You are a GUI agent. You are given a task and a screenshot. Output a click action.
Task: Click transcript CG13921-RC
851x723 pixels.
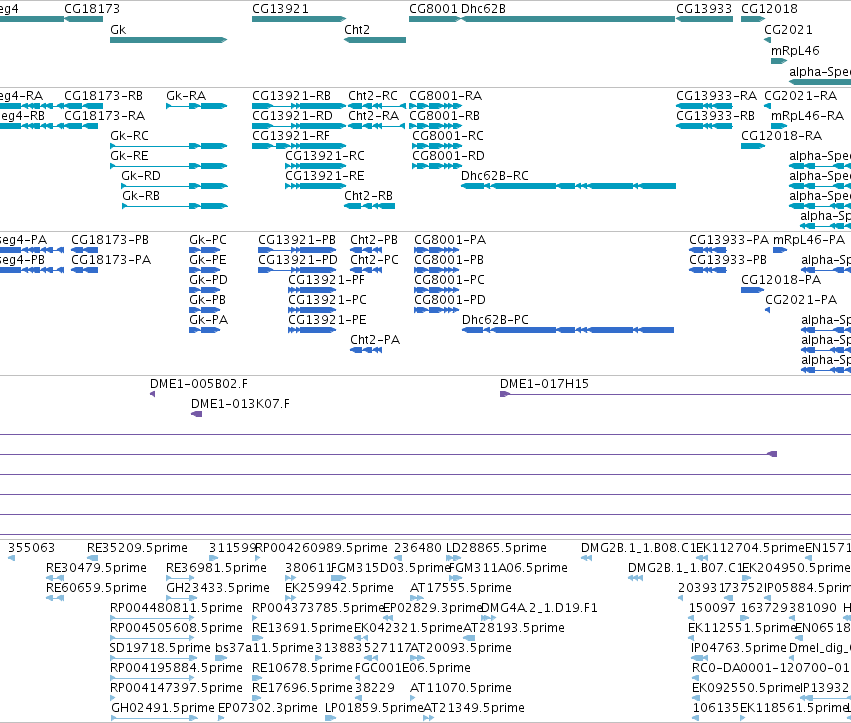(x=325, y=156)
